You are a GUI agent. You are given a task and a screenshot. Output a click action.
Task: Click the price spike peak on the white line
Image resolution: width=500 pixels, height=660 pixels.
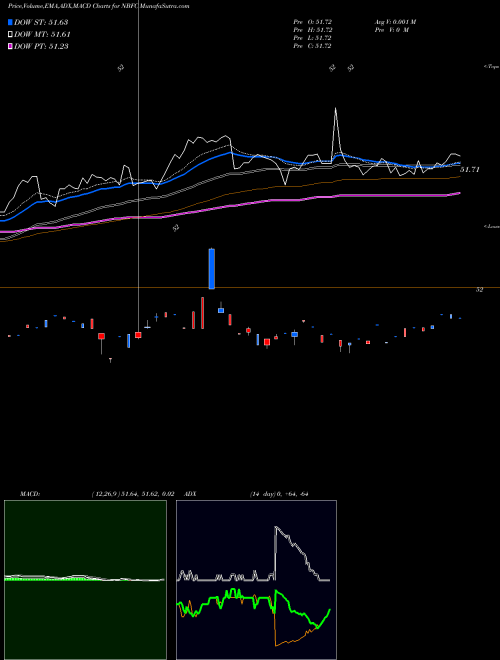335,109
